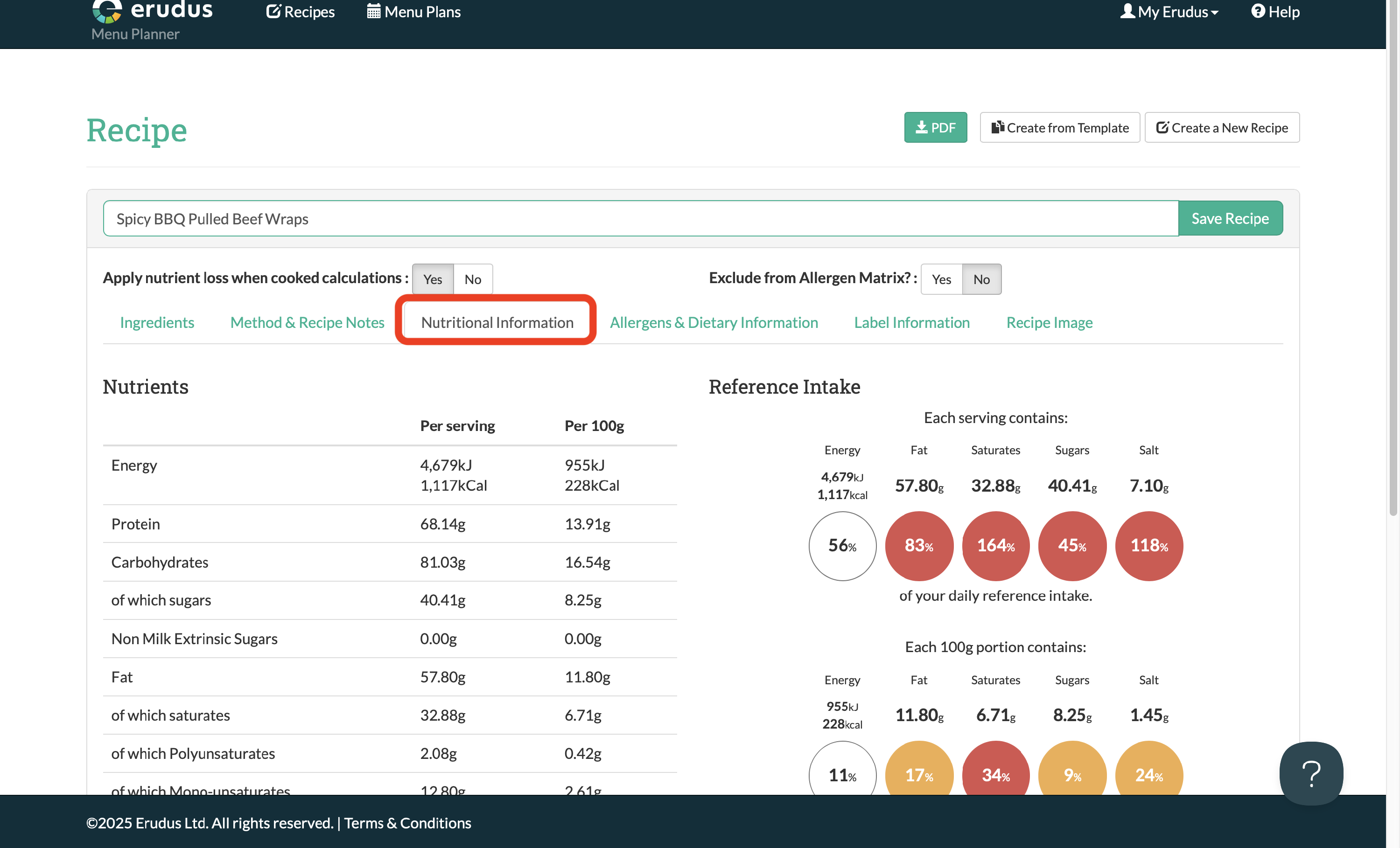Screen dimensions: 1400x848
Task: Go to the Label Information tab
Action: point(911,322)
